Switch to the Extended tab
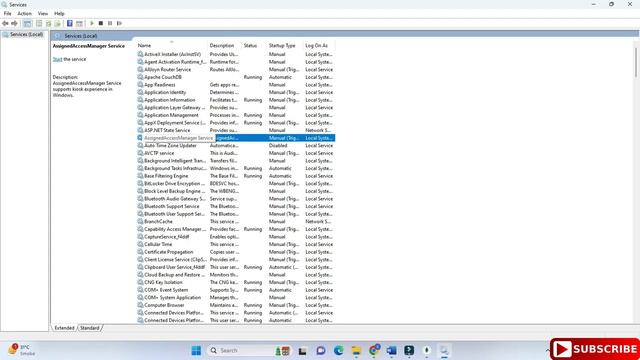Viewport: 640px width, 360px height. [x=64, y=328]
